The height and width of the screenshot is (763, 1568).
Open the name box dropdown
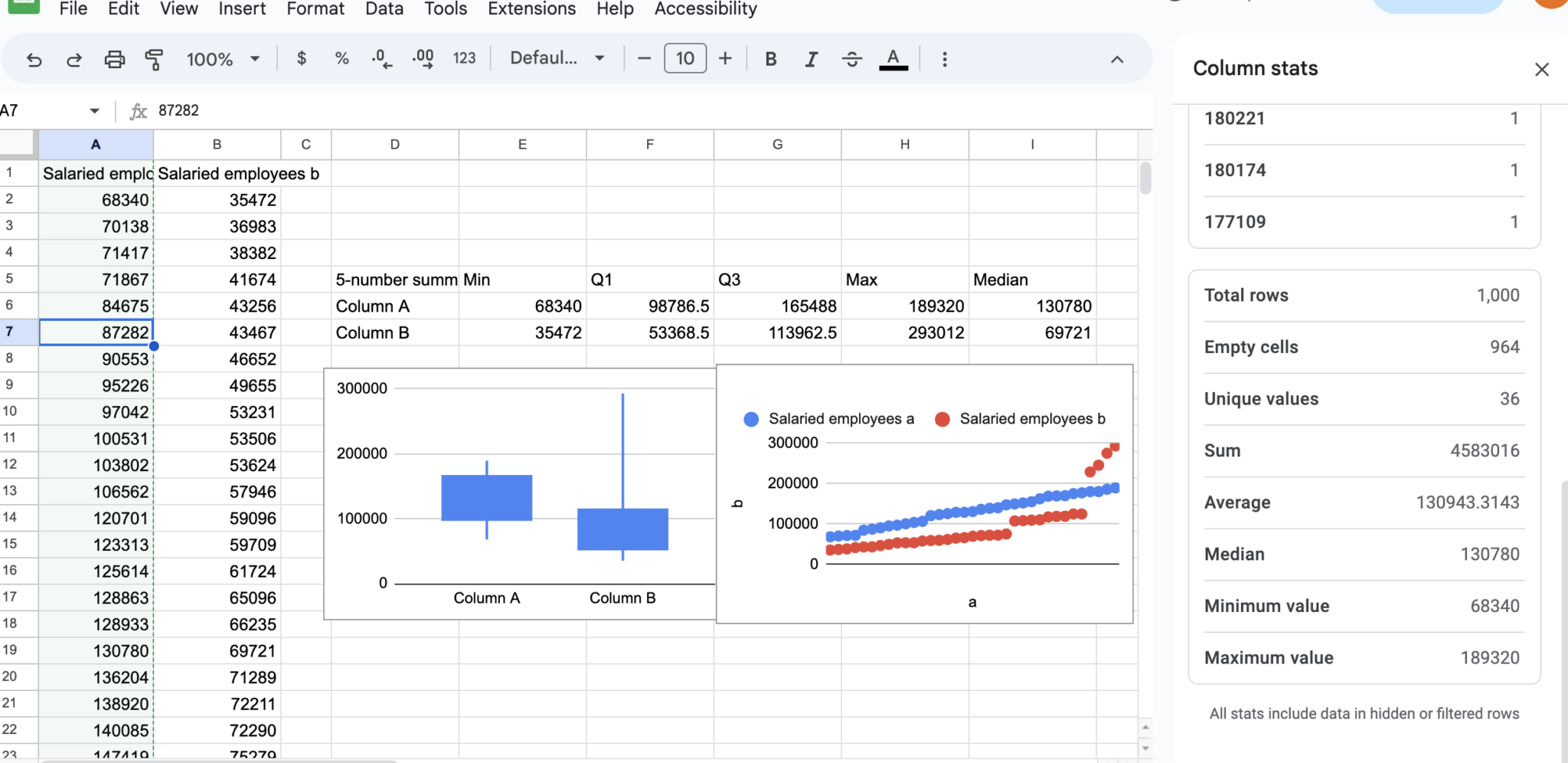[93, 110]
